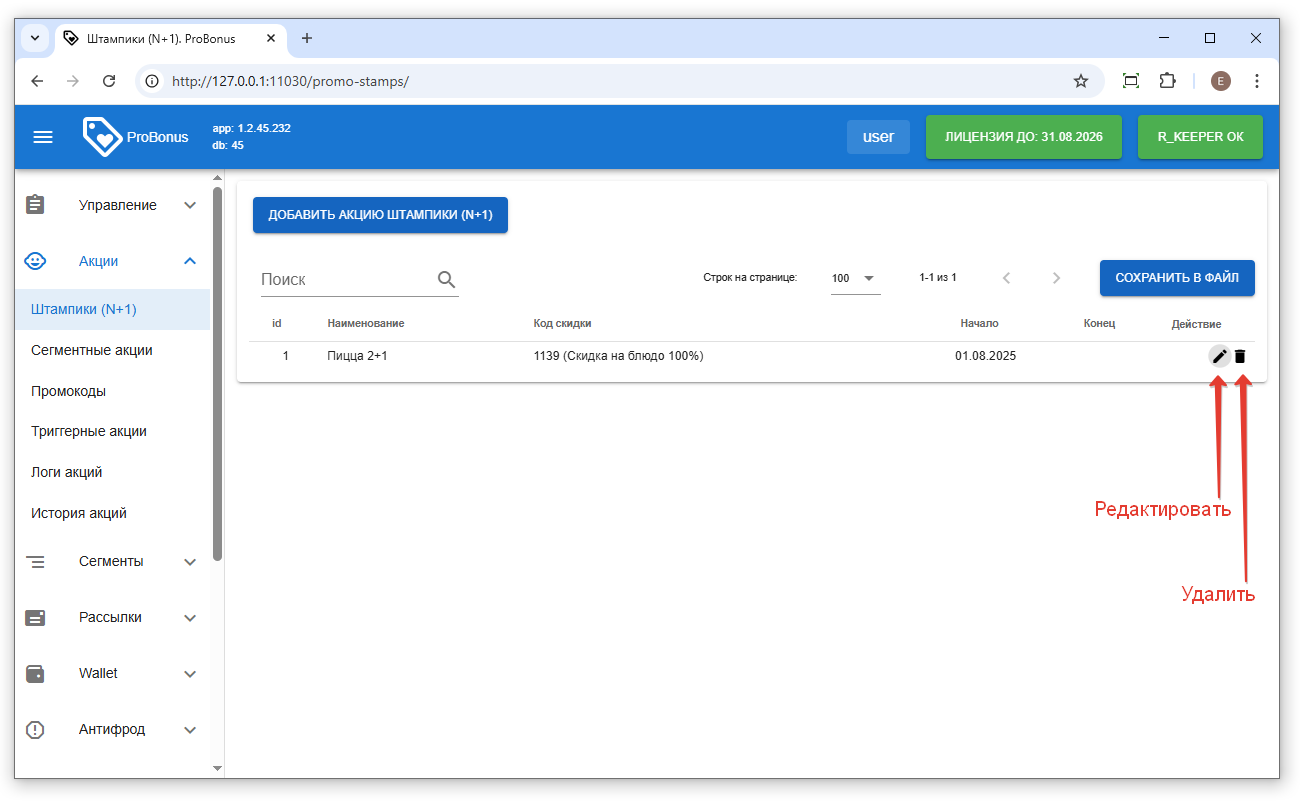The image size is (1300, 808).
Task: Click the Управление clipboard icon
Action: [35, 205]
